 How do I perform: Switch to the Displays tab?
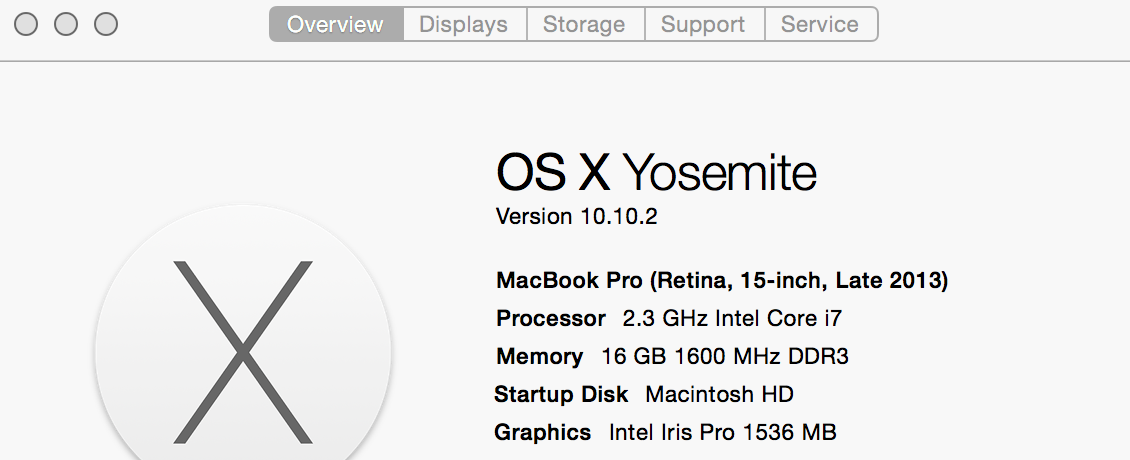click(x=464, y=25)
